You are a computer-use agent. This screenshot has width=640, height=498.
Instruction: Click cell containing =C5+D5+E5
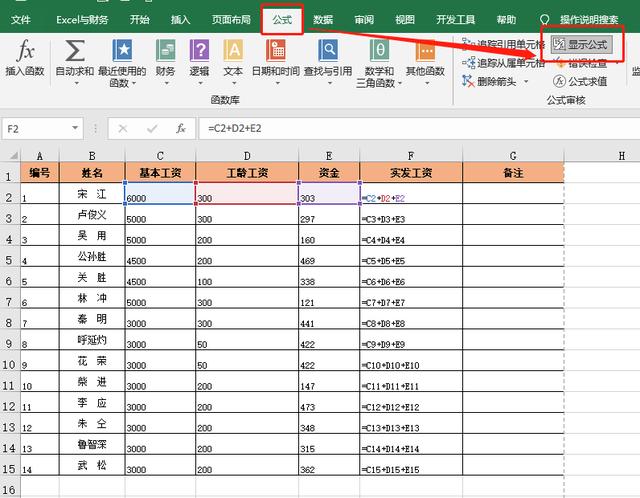[411, 256]
